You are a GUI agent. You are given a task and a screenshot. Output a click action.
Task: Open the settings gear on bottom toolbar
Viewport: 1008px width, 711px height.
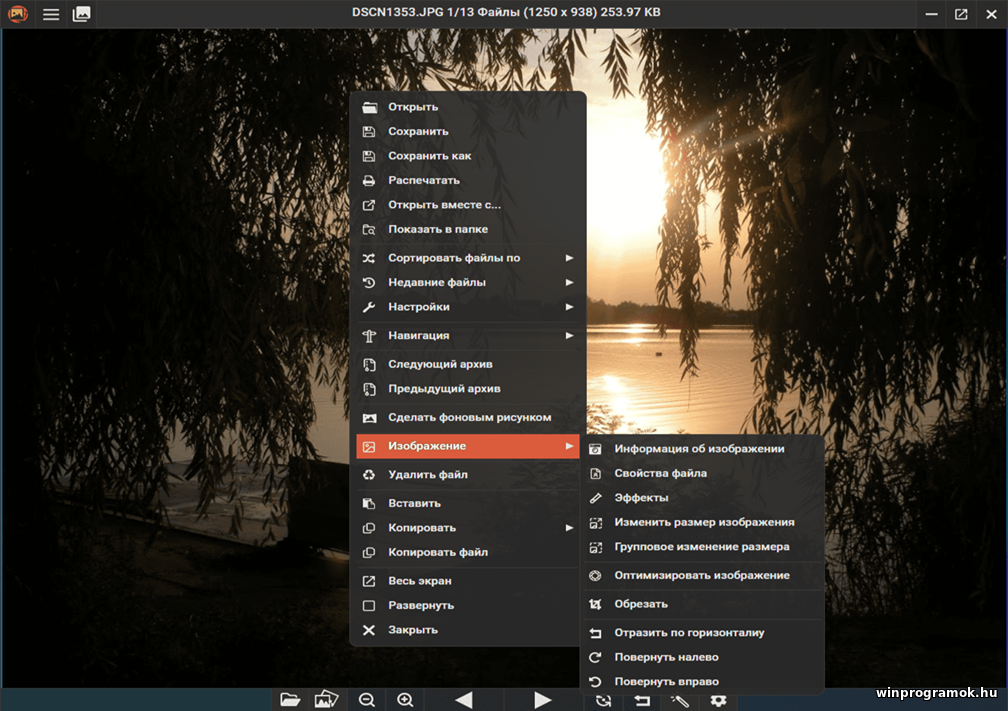716,700
